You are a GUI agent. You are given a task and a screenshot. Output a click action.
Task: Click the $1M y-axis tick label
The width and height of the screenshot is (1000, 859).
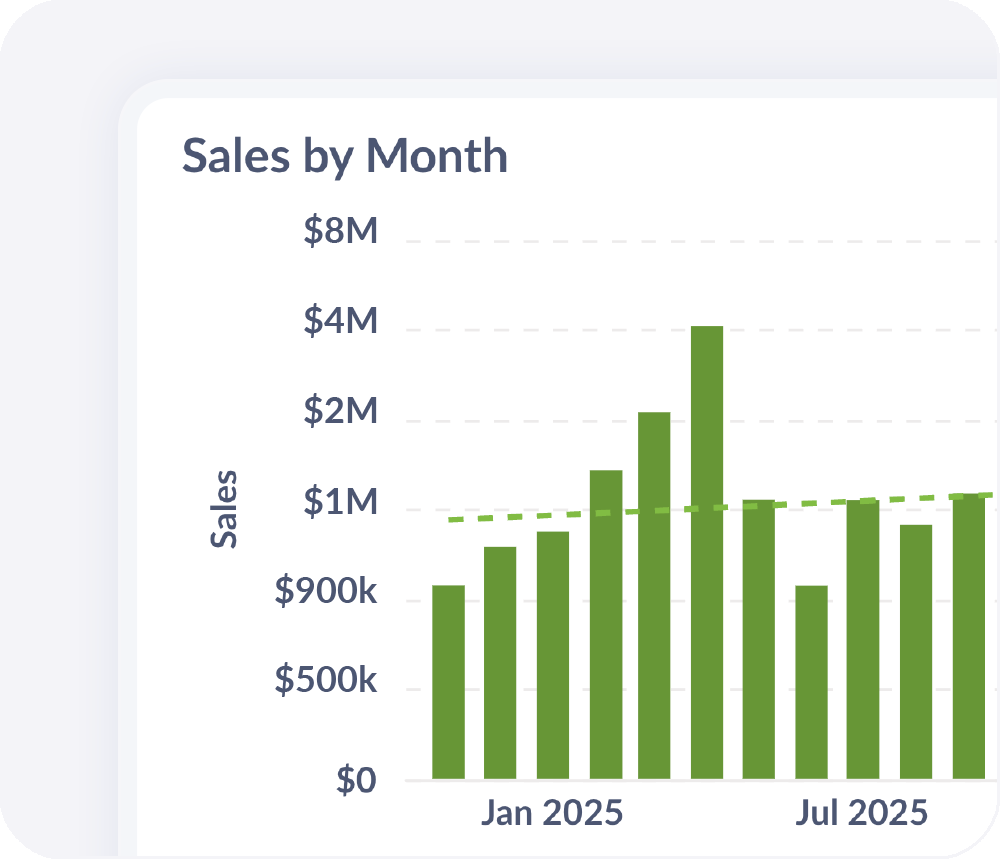coord(341,504)
